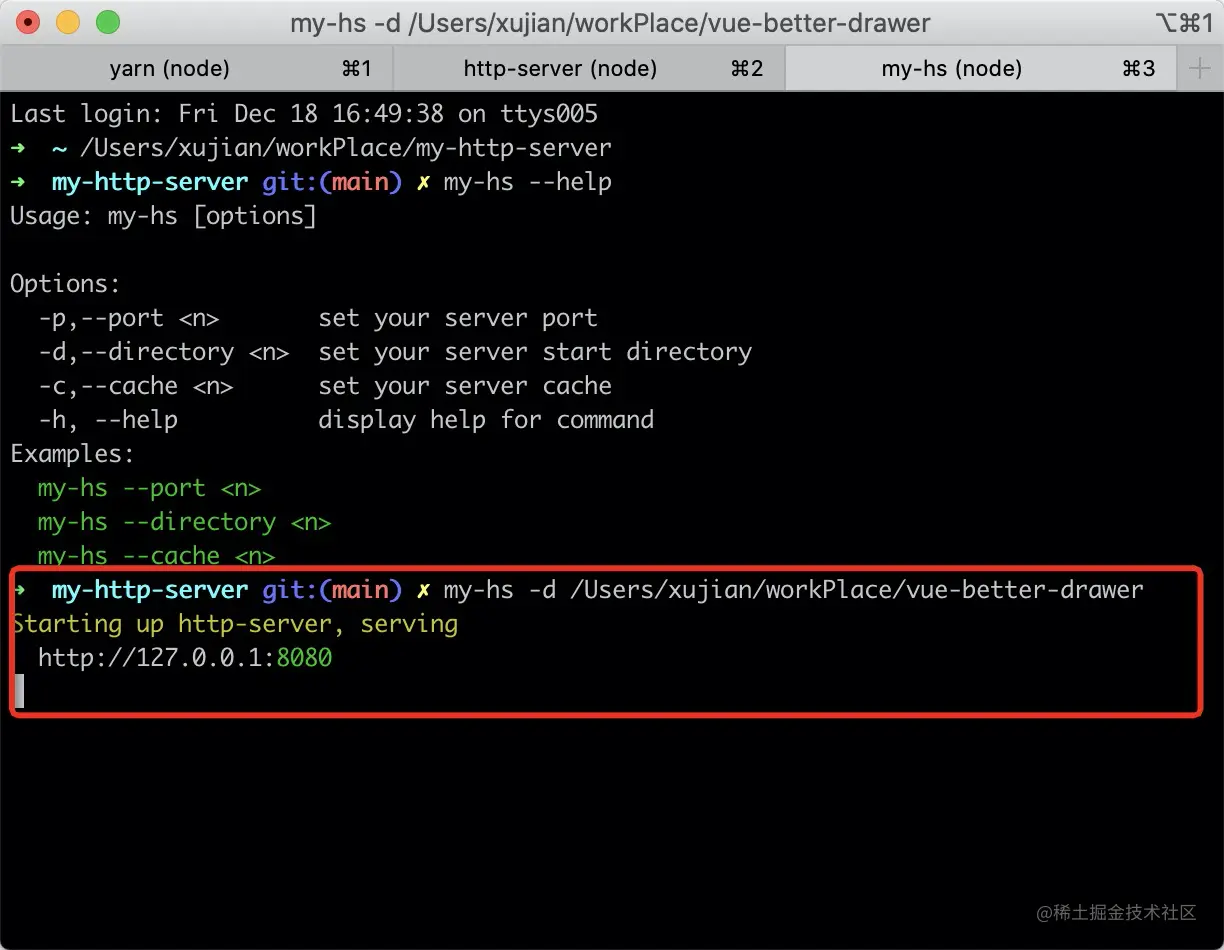Click the green 'my-hs --port <n>' example
1224x950 pixels.
coord(150,488)
